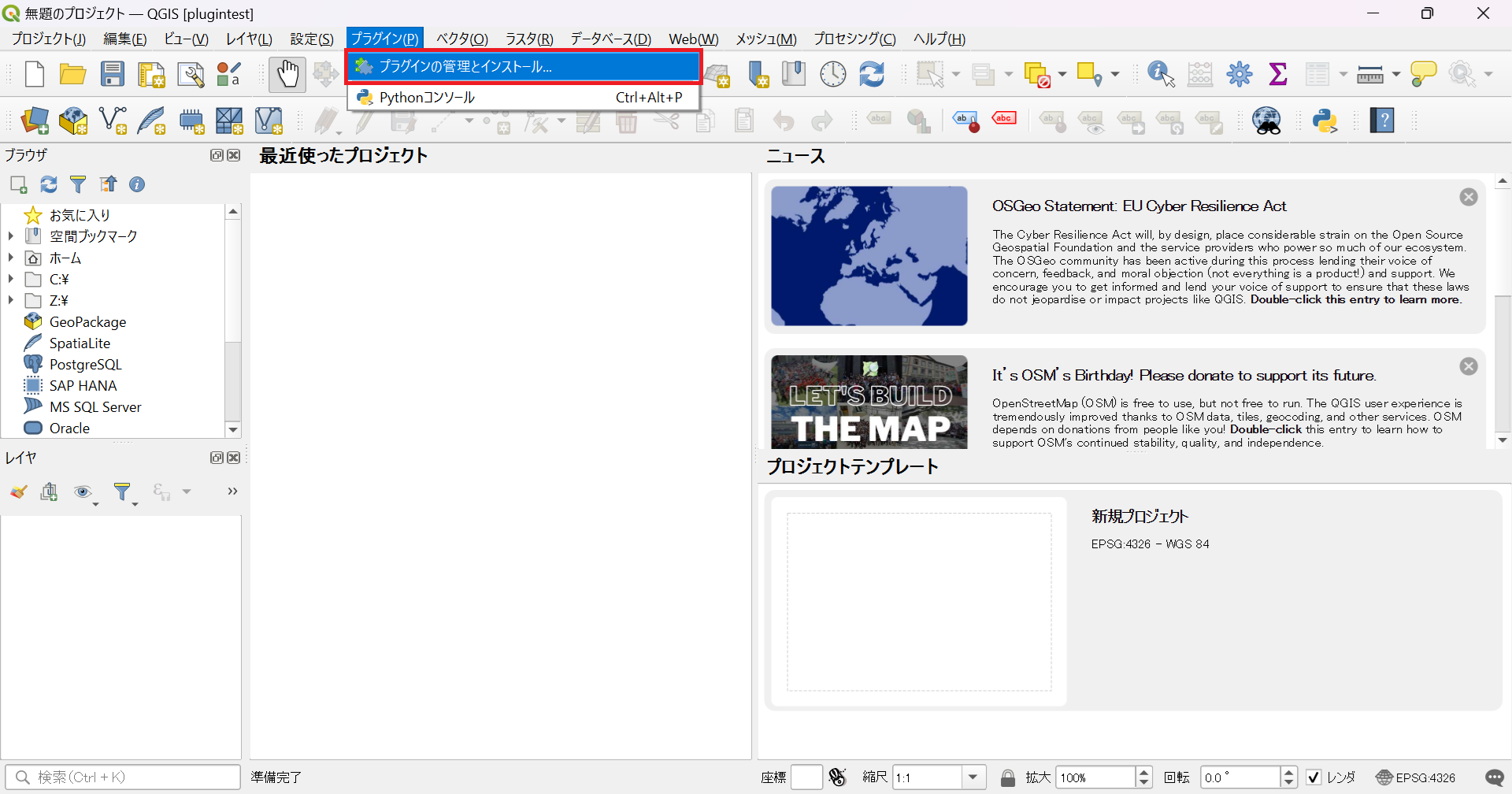This screenshot has width=1512, height=794.
Task: Select the Pan Map hand tool
Action: (x=287, y=74)
